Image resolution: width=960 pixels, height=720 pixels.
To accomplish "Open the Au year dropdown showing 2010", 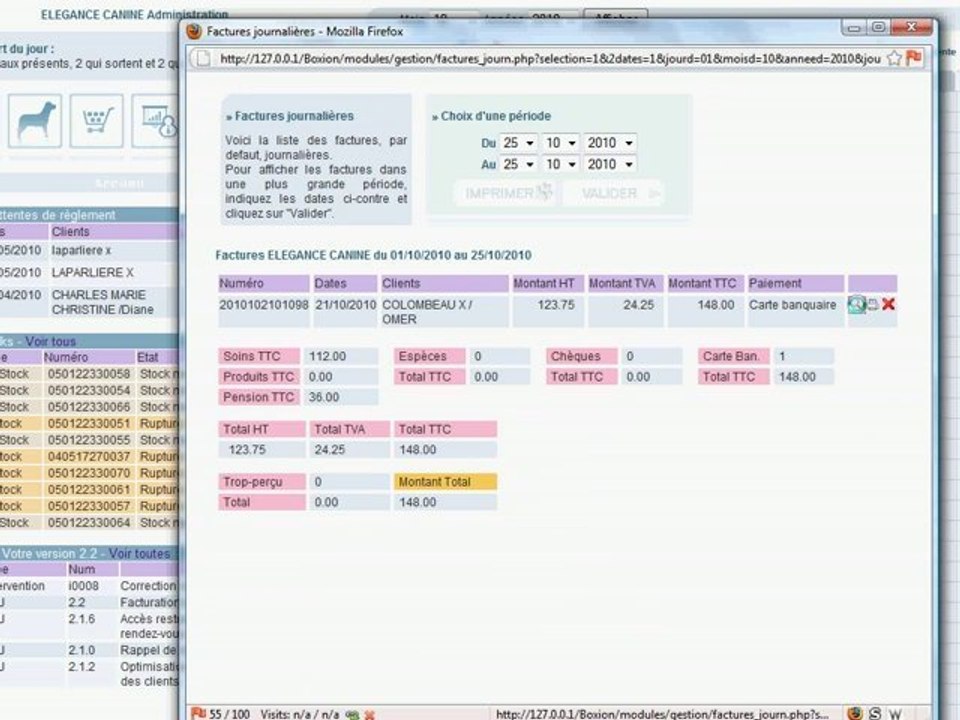I will [610, 164].
